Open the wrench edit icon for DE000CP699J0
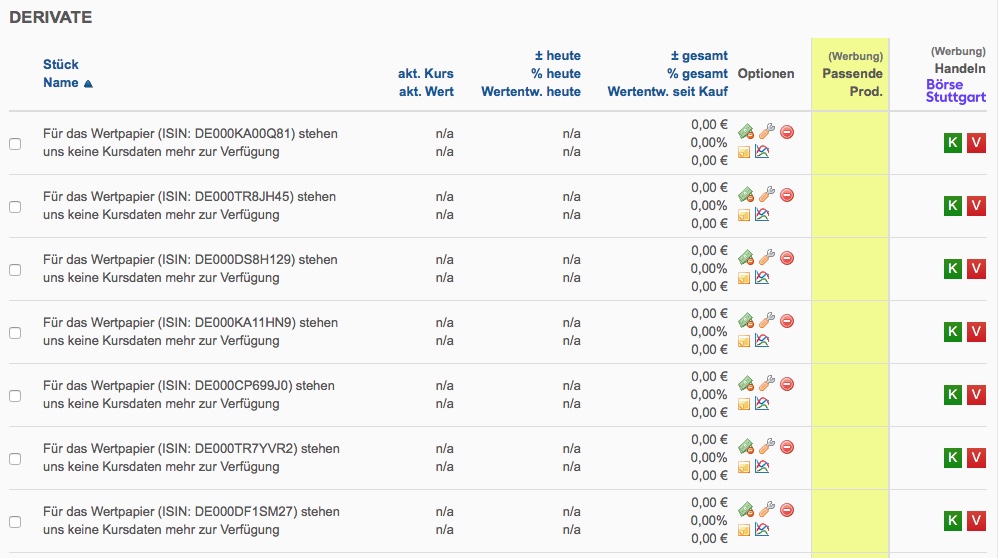 point(767,383)
